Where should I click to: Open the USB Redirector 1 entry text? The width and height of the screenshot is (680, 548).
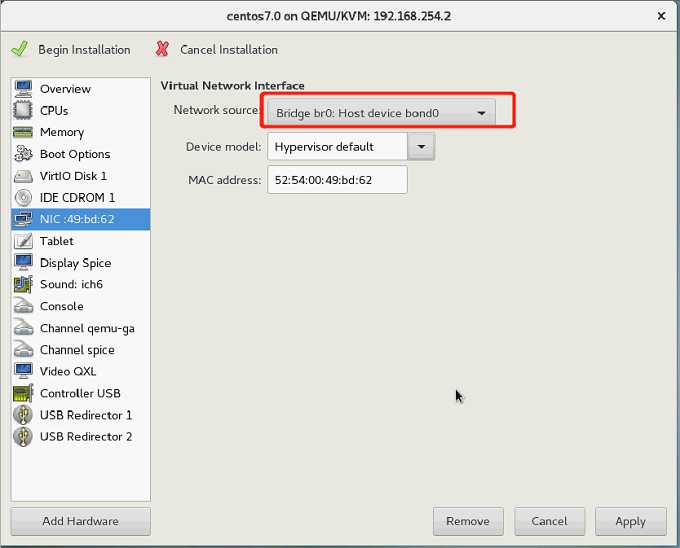point(86,414)
